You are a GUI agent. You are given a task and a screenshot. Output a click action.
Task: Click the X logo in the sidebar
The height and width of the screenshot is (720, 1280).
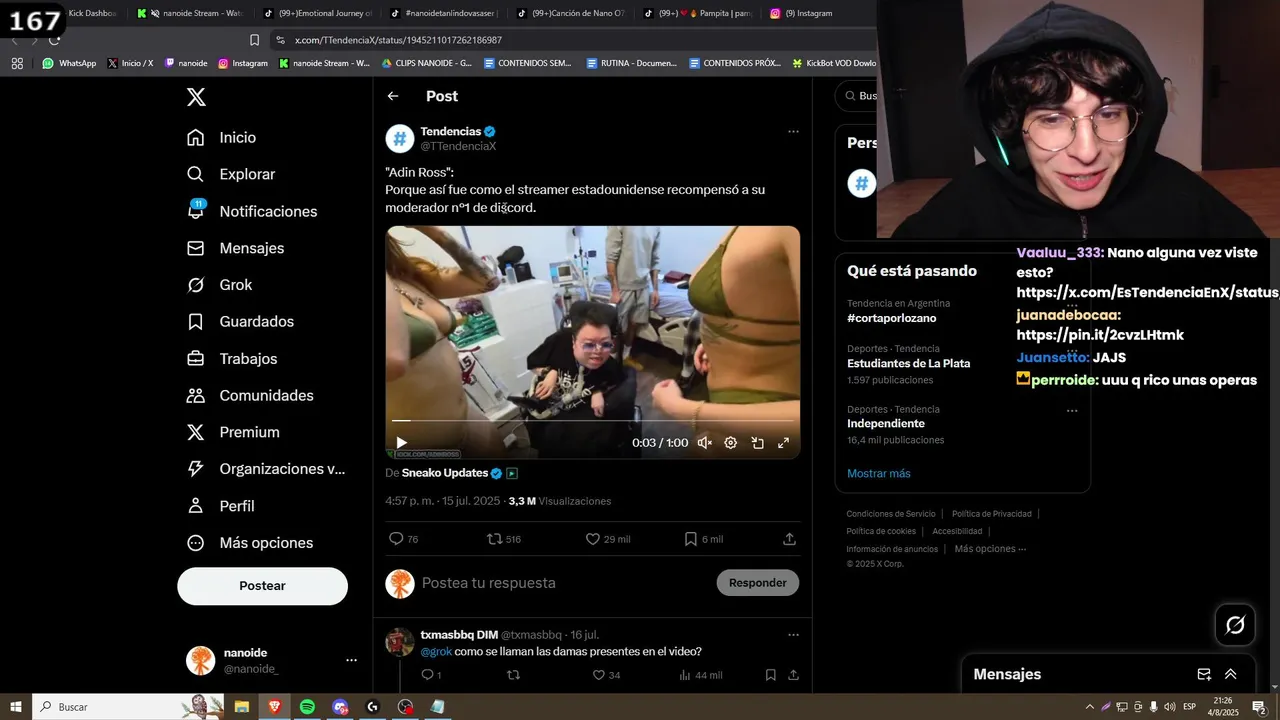[x=196, y=97]
